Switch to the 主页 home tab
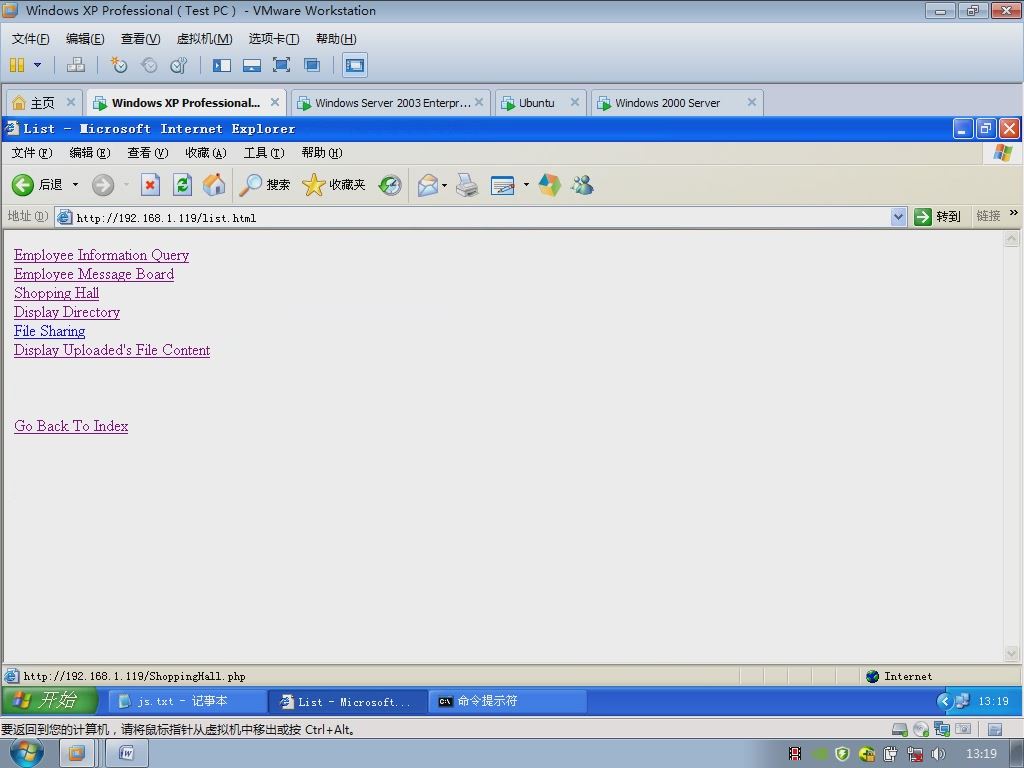This screenshot has width=1024, height=768. (x=43, y=103)
